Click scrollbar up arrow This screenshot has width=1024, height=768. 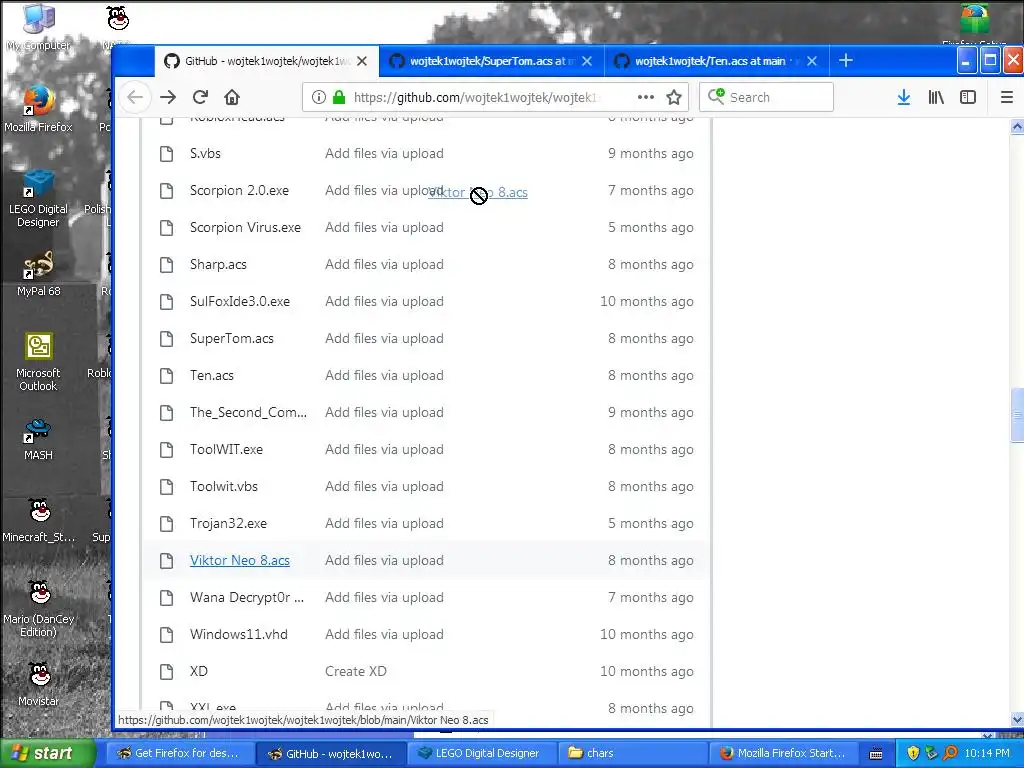(1017, 127)
